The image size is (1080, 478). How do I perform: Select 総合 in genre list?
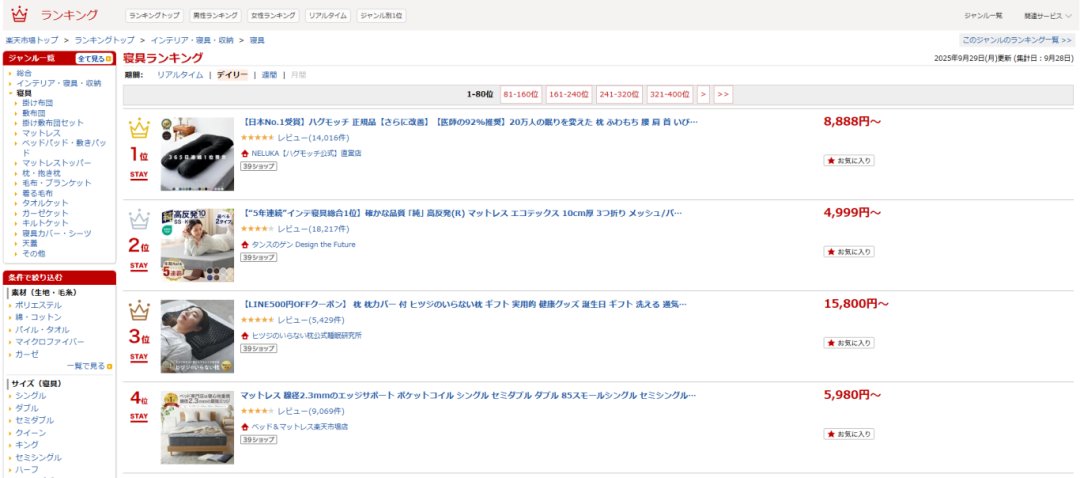pyautogui.click(x=24, y=73)
